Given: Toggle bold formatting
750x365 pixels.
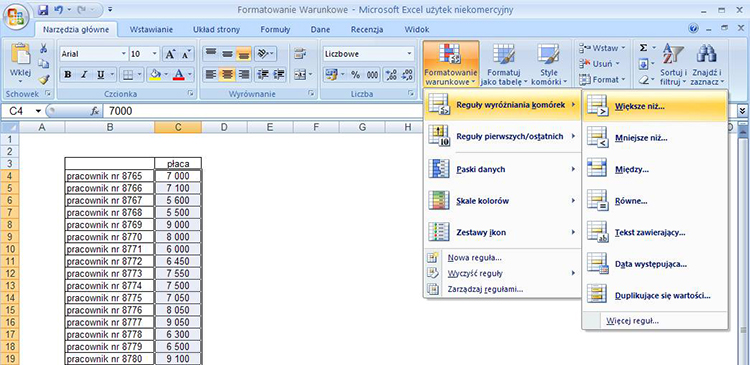Looking at the screenshot, I should [x=67, y=75].
